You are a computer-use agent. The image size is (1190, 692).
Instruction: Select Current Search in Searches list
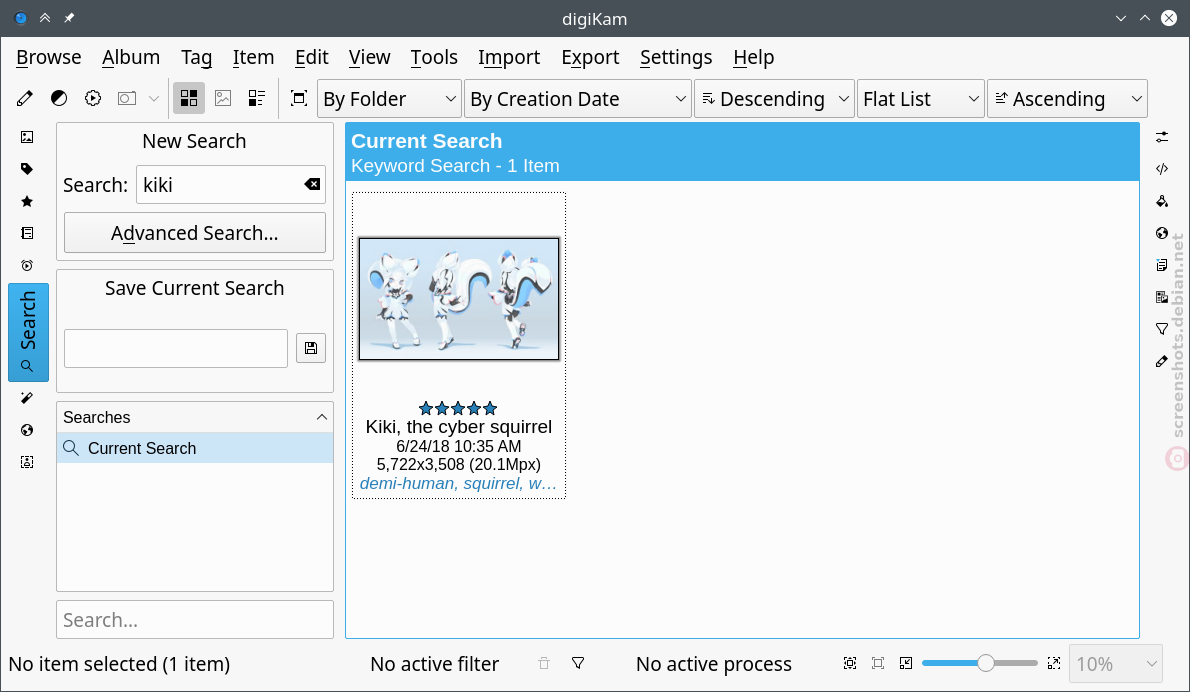tap(195, 448)
